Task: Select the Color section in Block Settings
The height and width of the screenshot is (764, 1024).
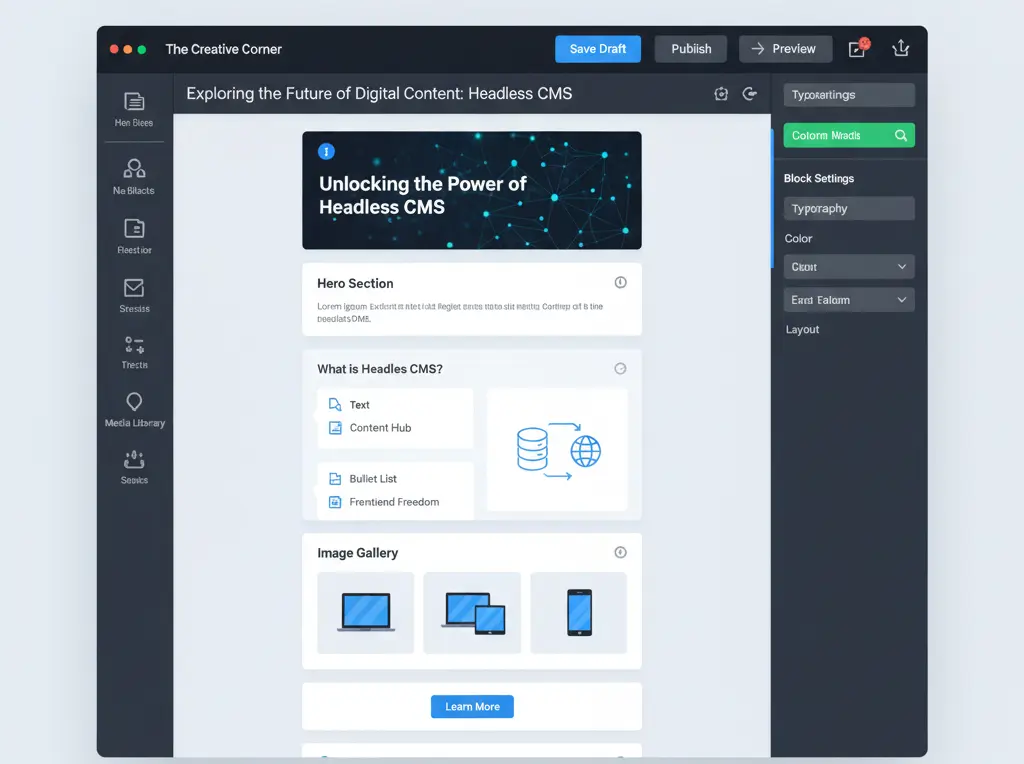Action: coord(798,238)
